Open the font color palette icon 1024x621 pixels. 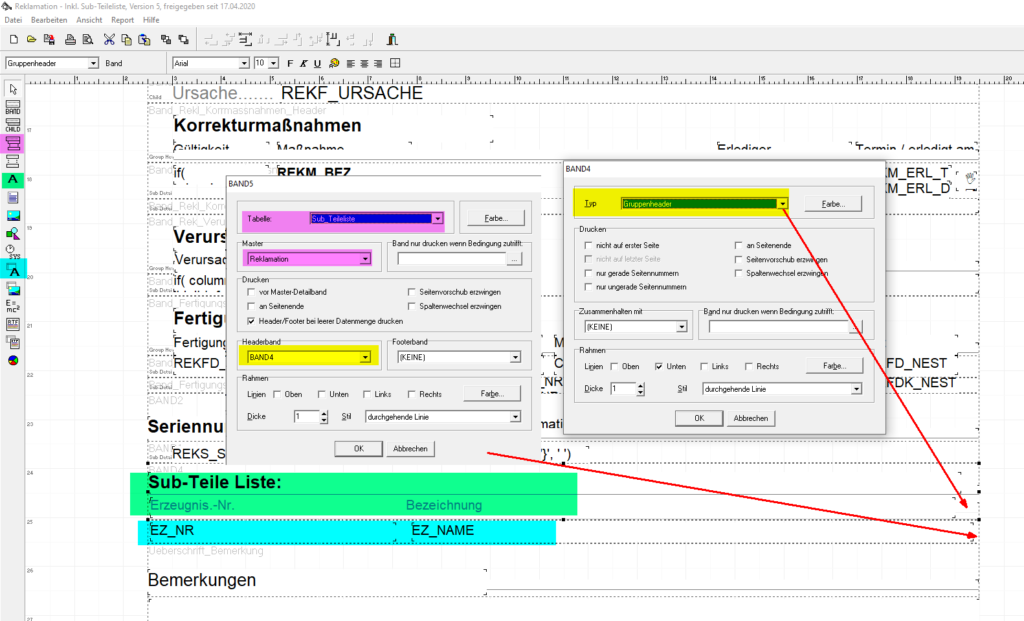[x=334, y=63]
